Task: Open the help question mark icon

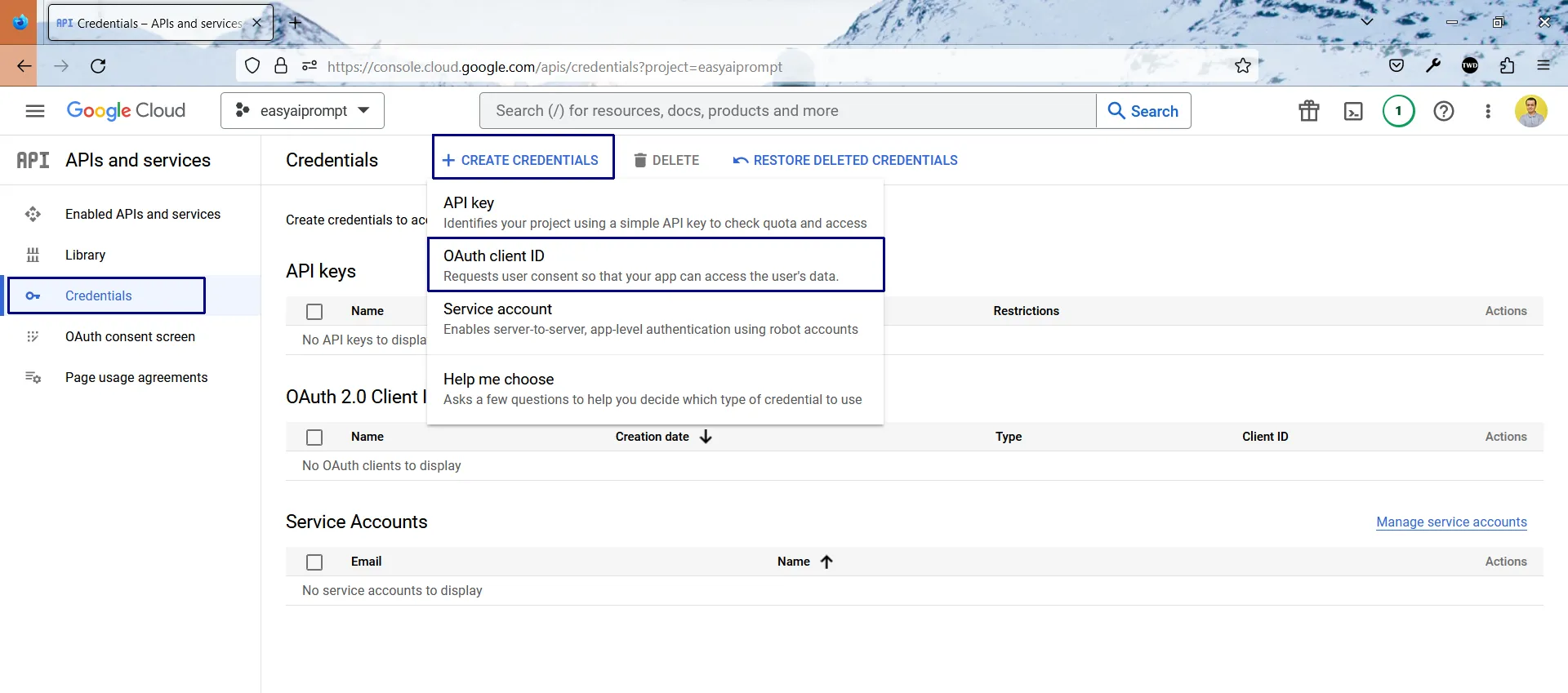Action: coord(1444,111)
